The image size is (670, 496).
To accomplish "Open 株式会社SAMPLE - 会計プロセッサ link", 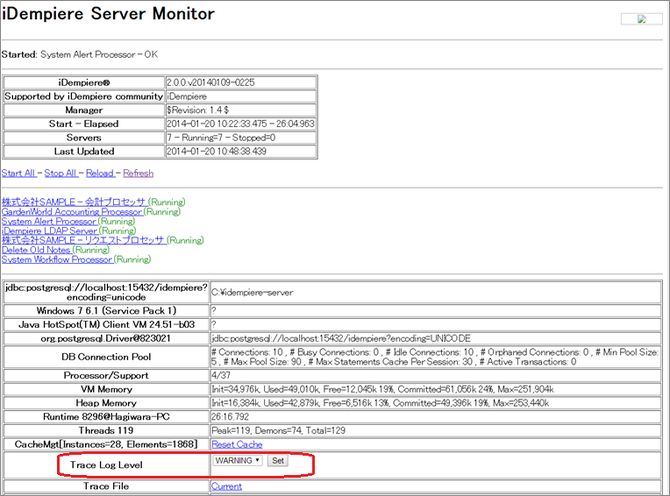I will 74,202.
